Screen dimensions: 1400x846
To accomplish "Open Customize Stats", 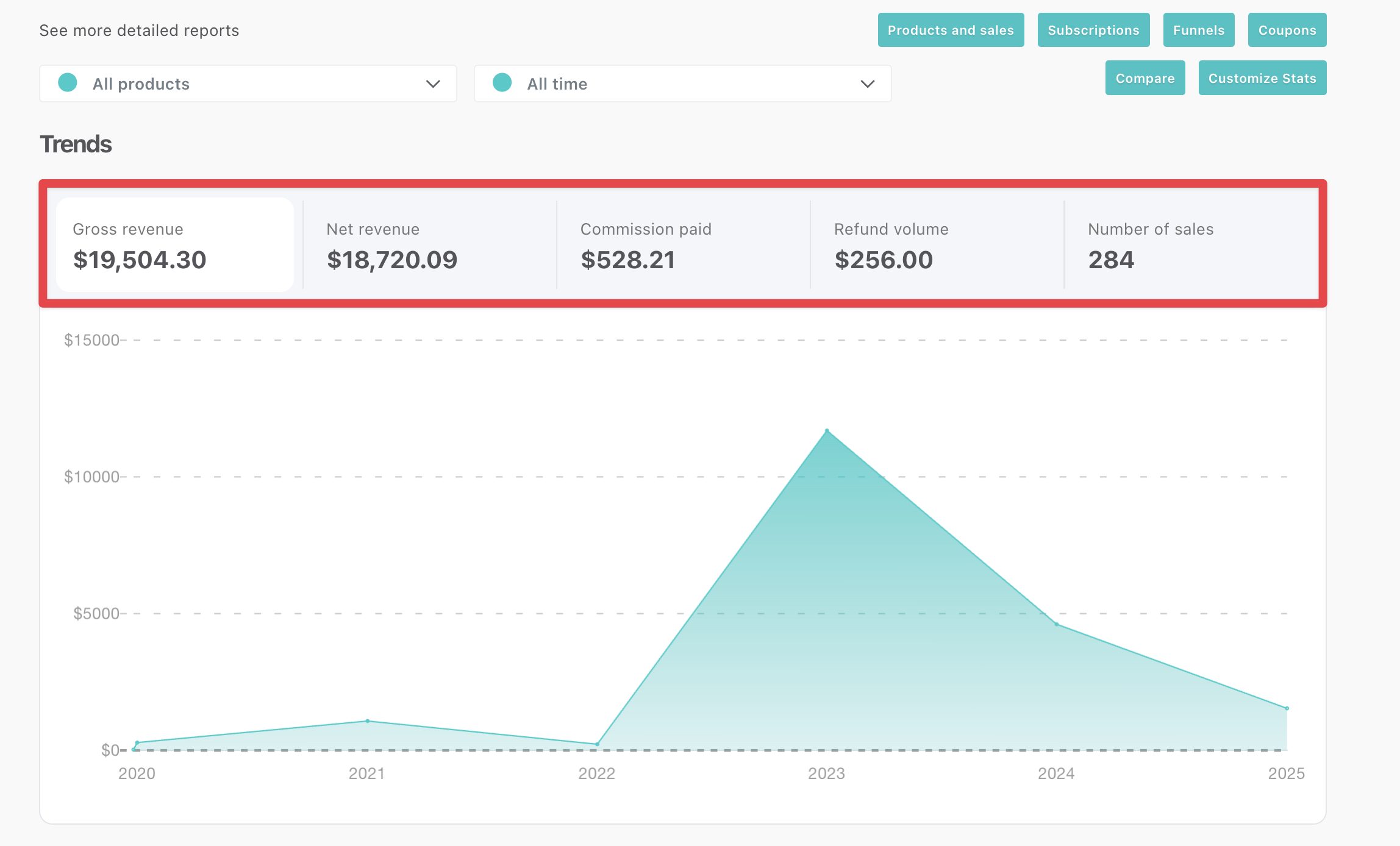I will 1262,78.
